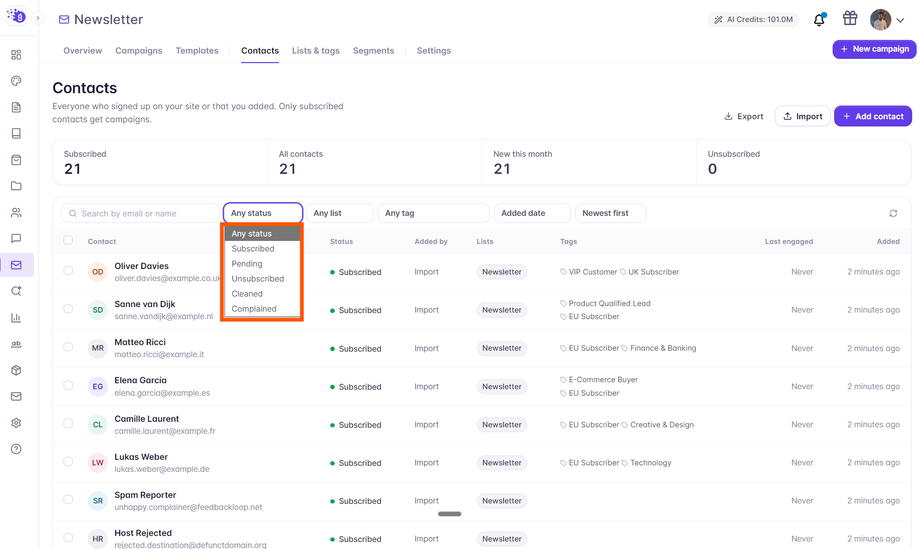Open the chat bubble icon in sidebar
The height and width of the screenshot is (549, 920).
(16, 239)
